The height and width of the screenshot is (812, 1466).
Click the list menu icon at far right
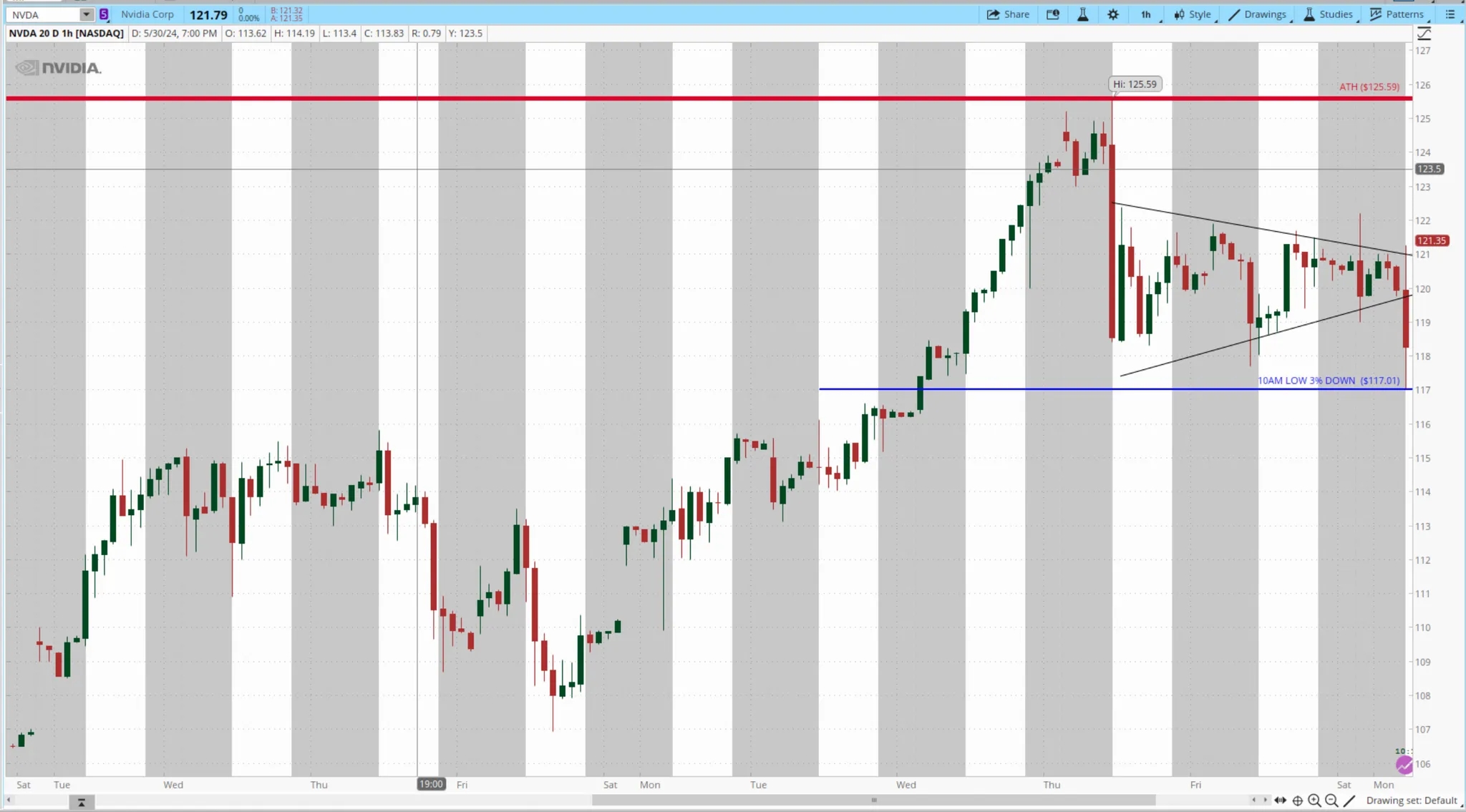1450,14
